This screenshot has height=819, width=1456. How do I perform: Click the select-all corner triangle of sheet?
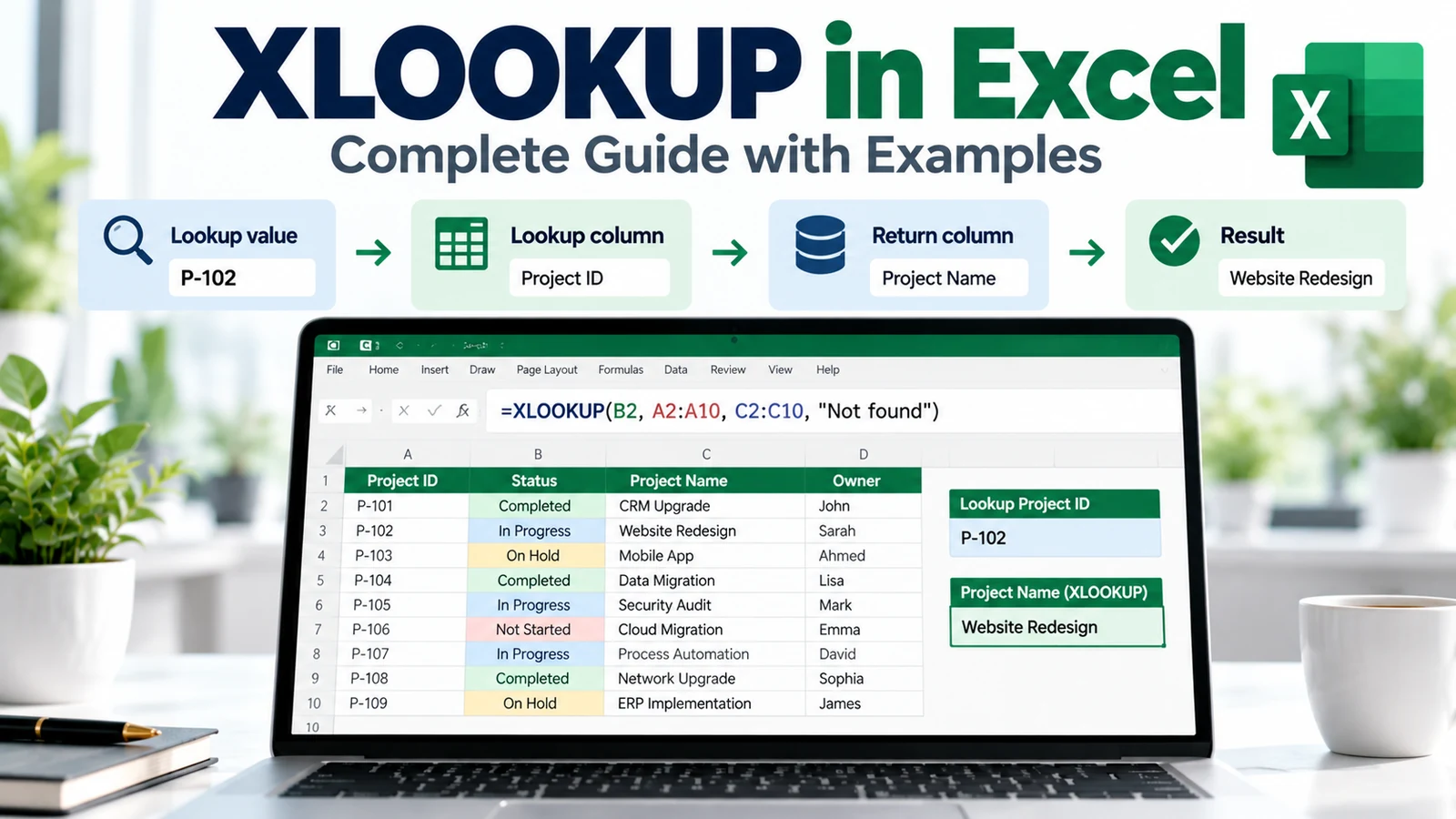[x=335, y=454]
